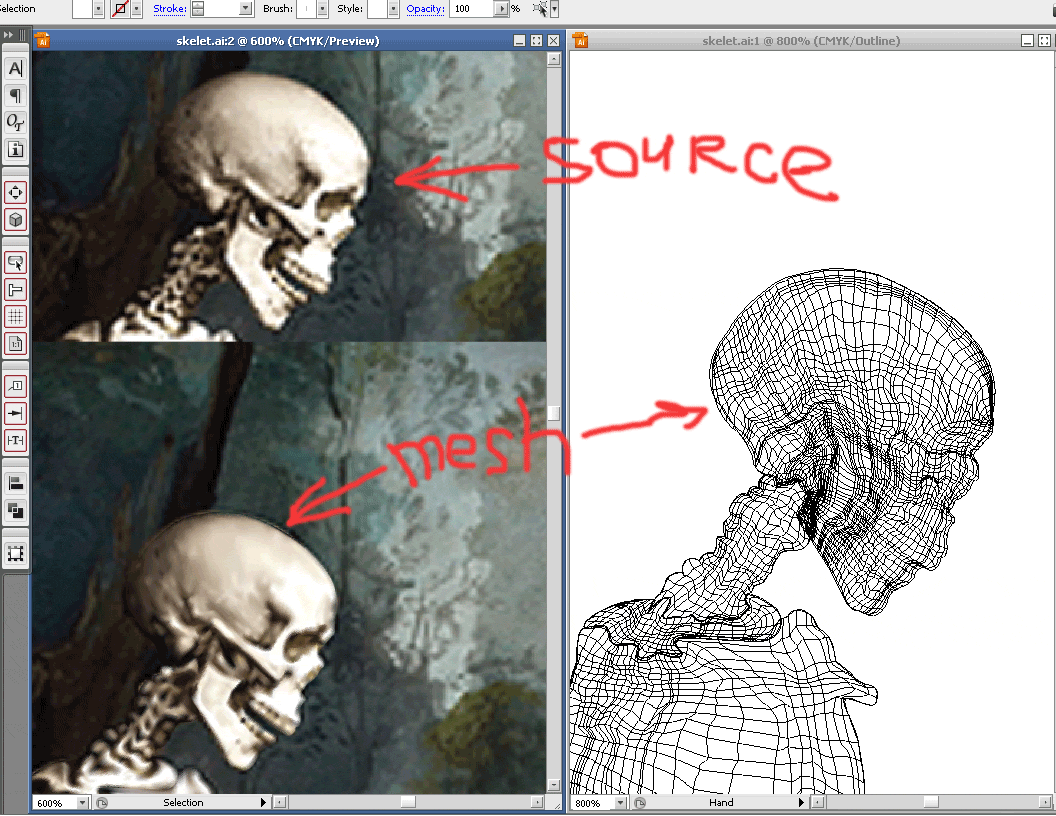Minimize the skelet.ai:2 document window
Image resolution: width=1056 pixels, height=816 pixels.
[519, 40]
